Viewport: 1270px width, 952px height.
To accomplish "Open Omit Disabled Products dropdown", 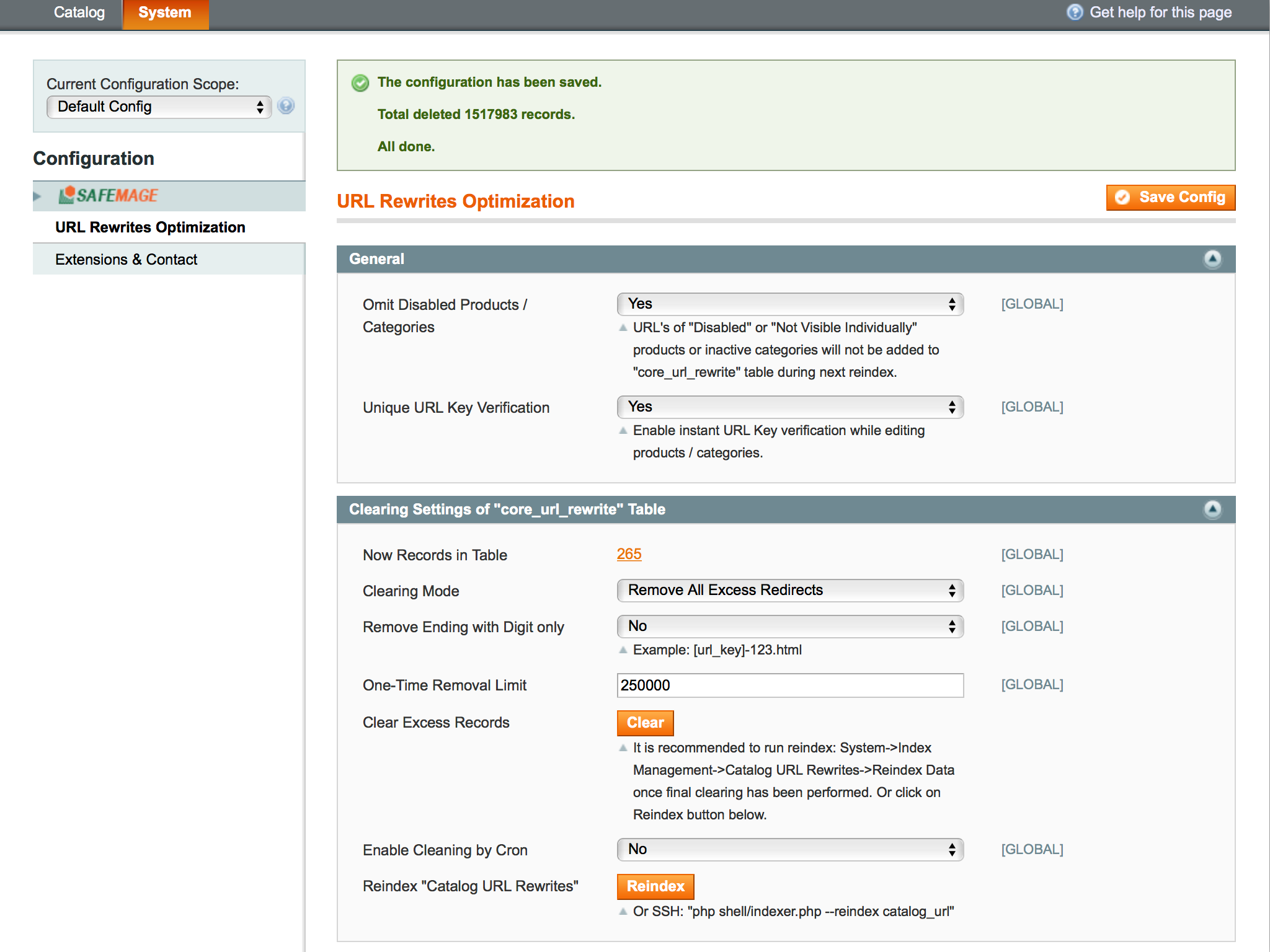I will pos(789,304).
